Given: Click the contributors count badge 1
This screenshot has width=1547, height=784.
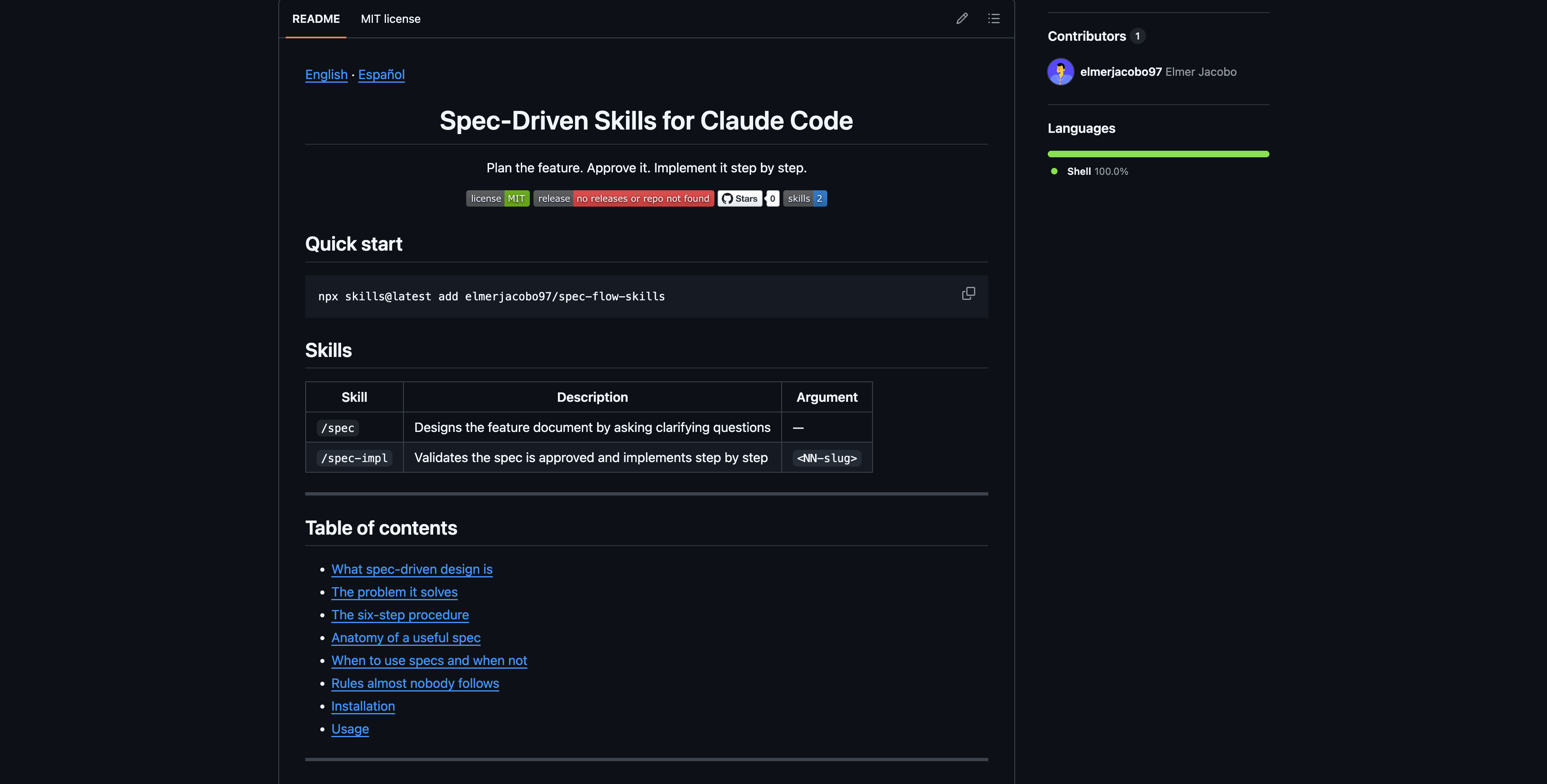Looking at the screenshot, I should 1137,36.
